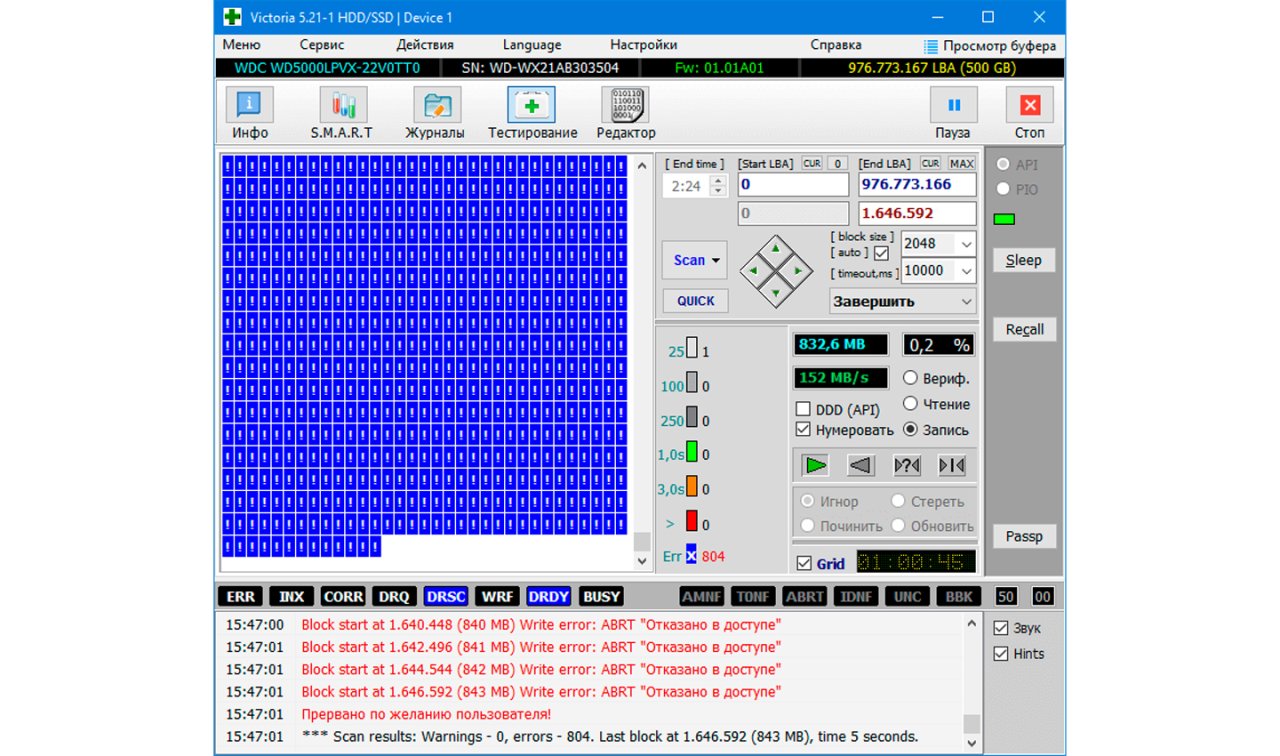Click the Passp button
The image size is (1280, 756).
point(1024,536)
